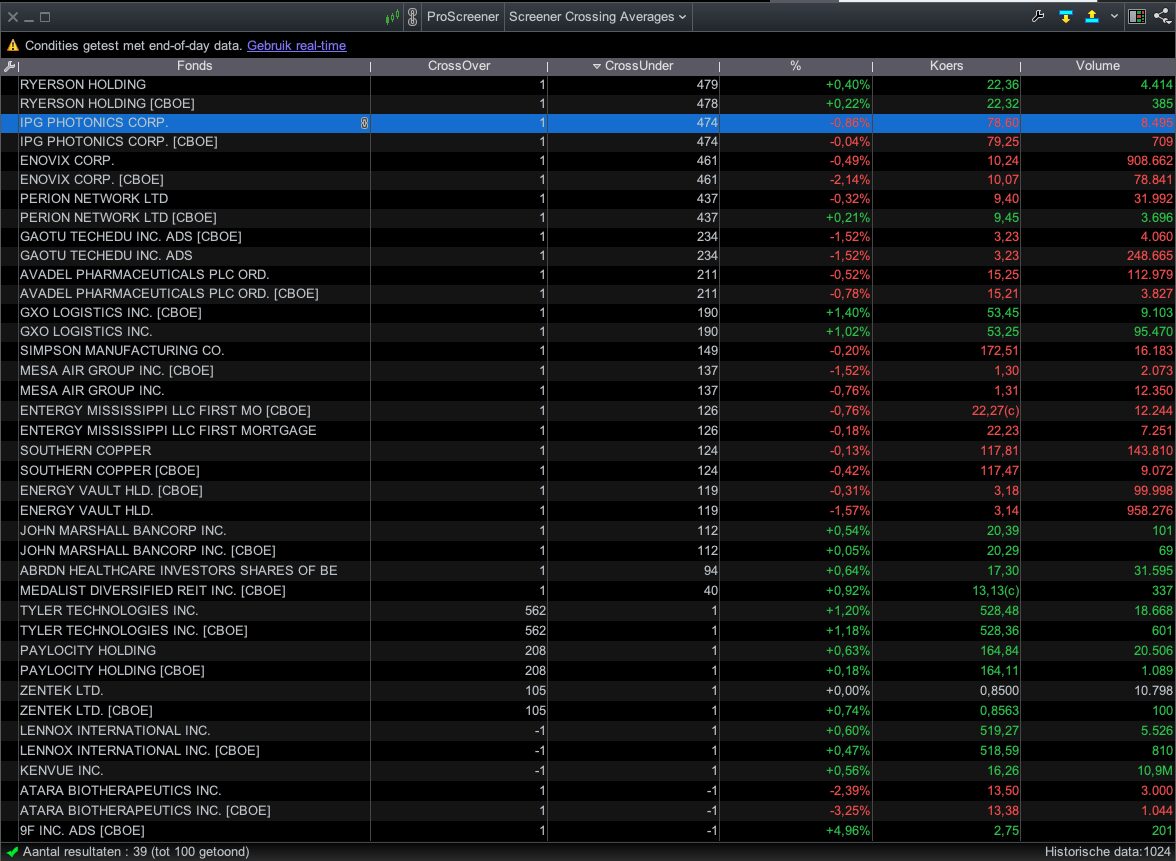
Task: Click the green checkmark in status bar
Action: tap(12, 852)
